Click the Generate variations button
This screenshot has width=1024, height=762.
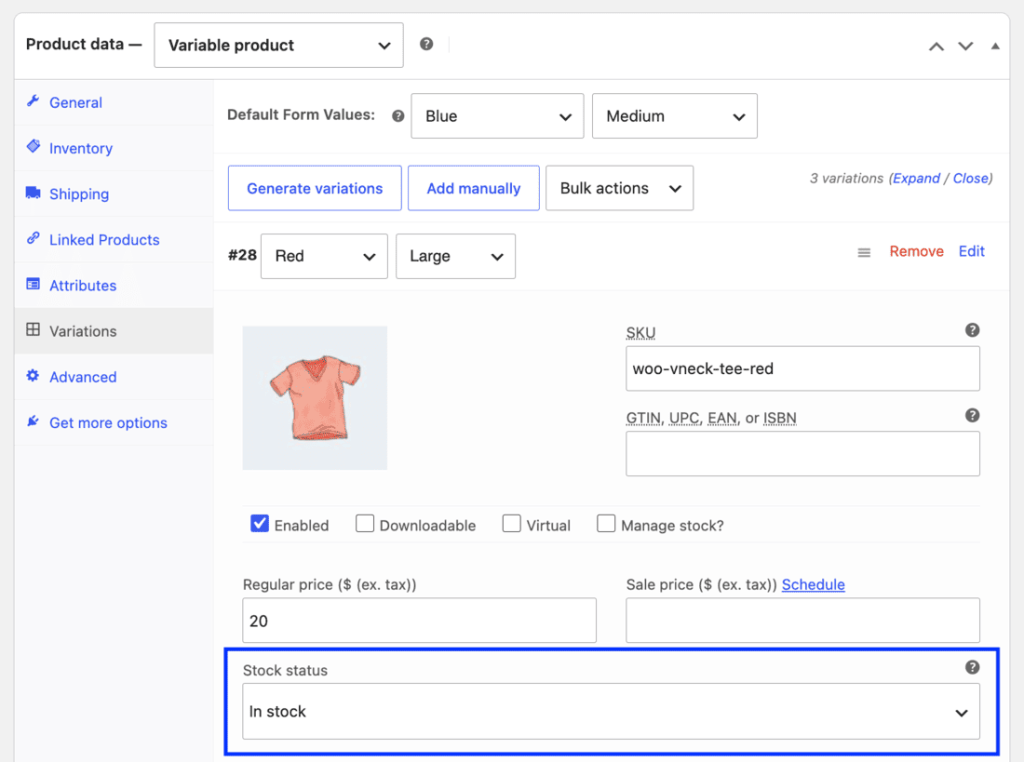coord(315,188)
